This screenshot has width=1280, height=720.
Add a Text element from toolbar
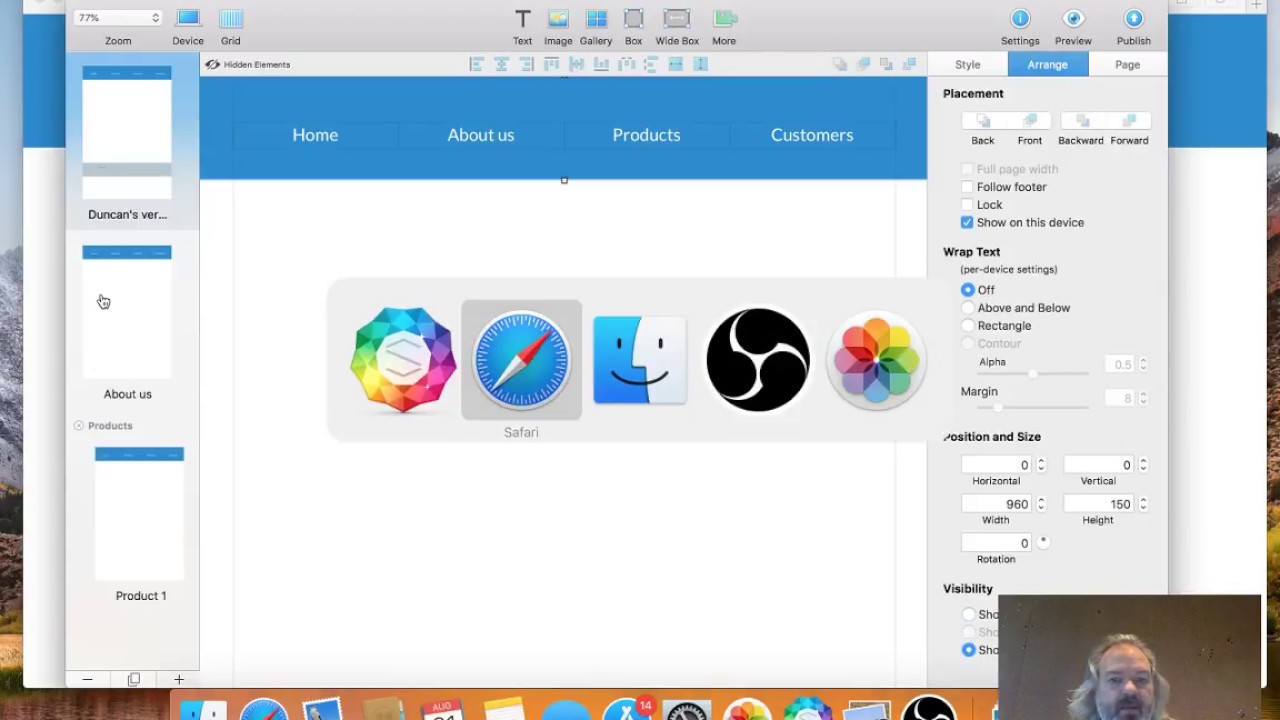point(522,19)
